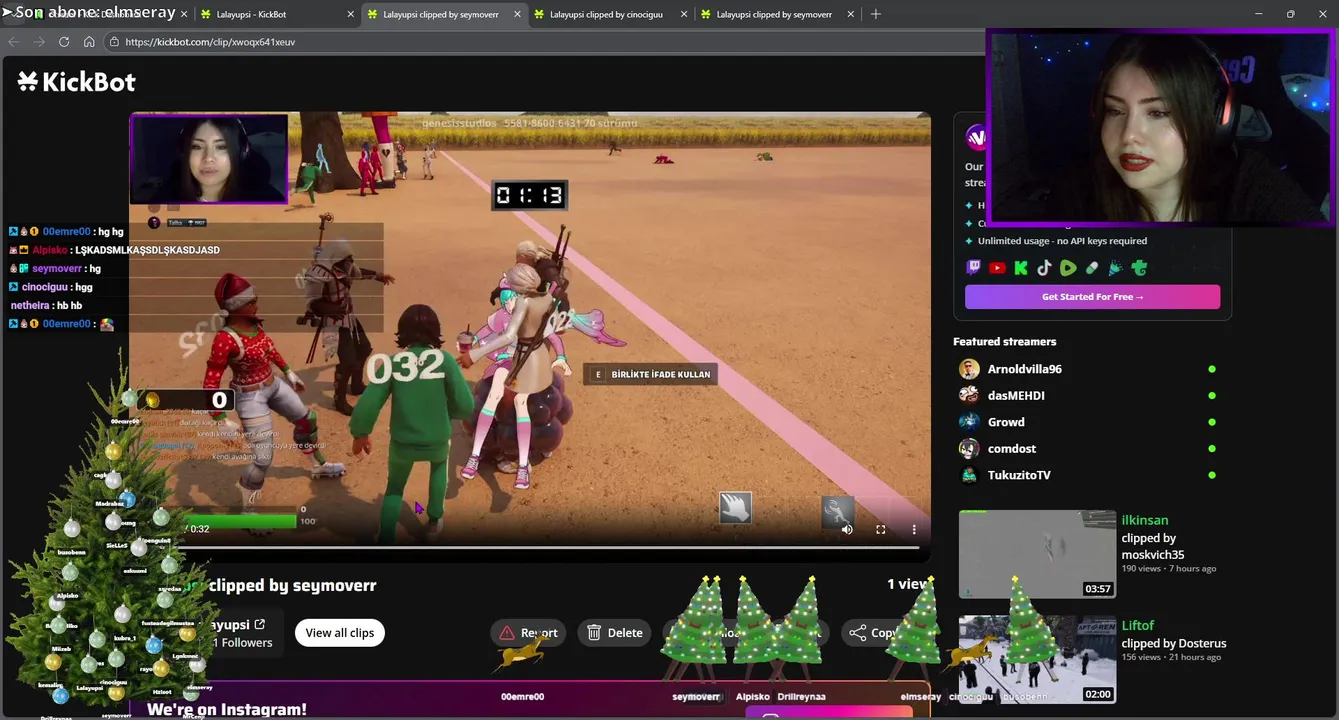Image resolution: width=1339 pixels, height=720 pixels.
Task: Delete this clip
Action: (615, 633)
